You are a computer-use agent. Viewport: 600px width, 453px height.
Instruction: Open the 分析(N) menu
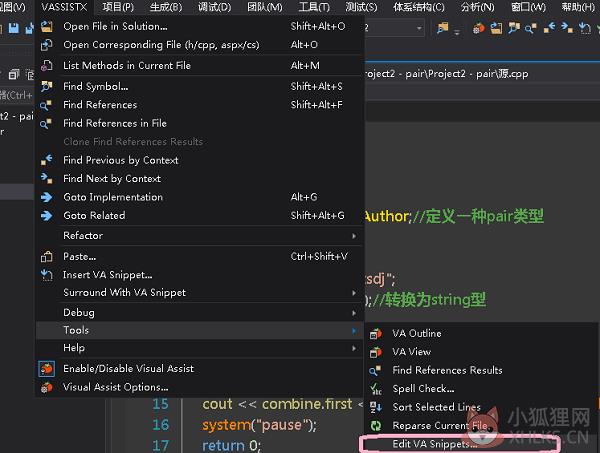[x=478, y=7]
